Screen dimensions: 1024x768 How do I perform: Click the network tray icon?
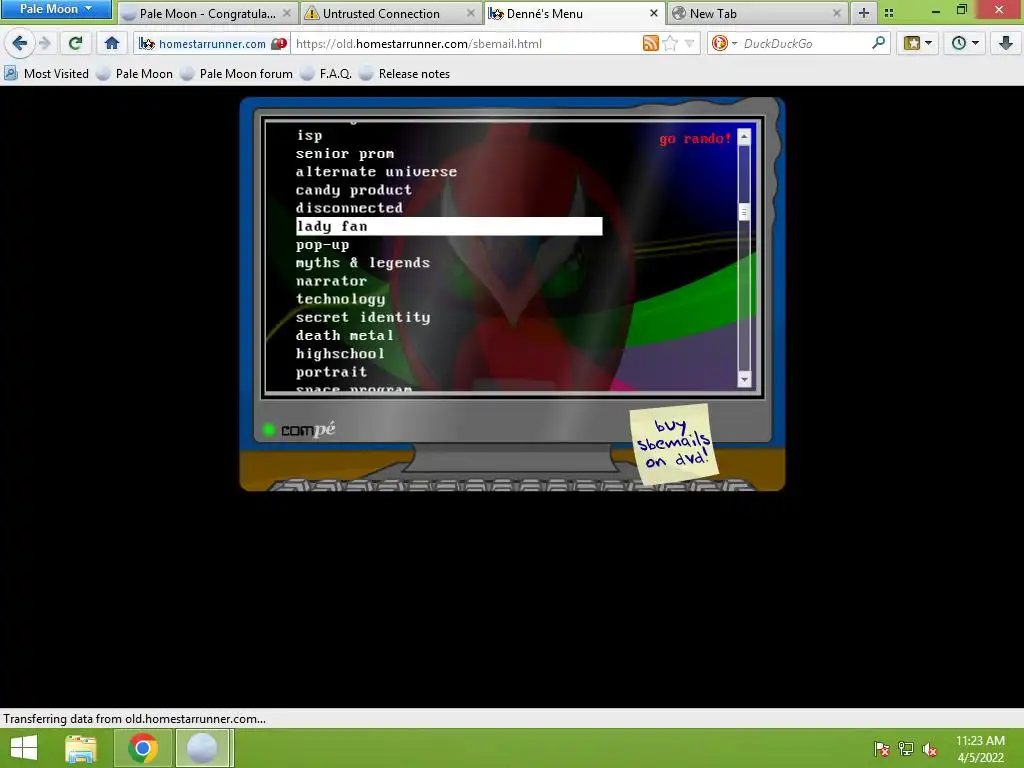pyautogui.click(x=906, y=749)
